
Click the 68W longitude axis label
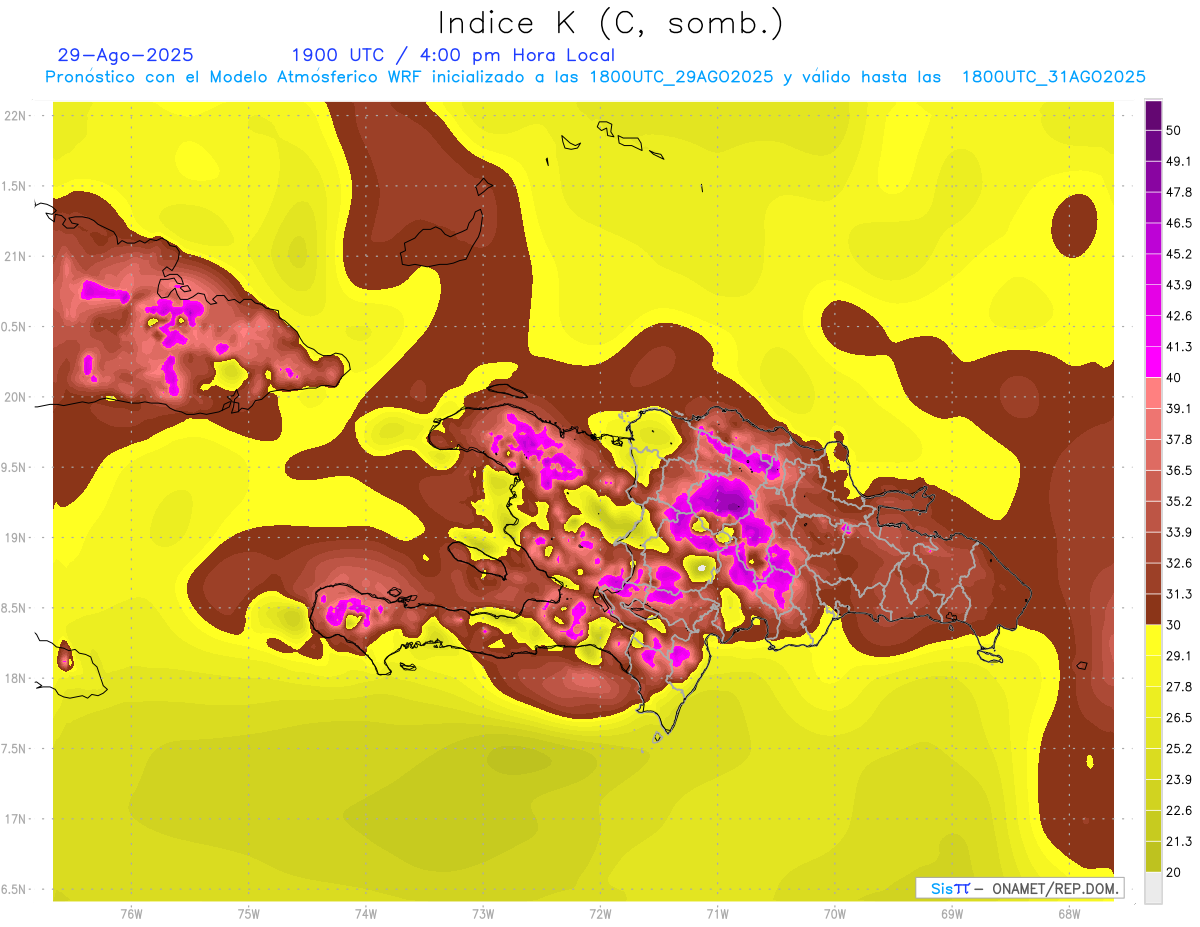pos(1069,913)
